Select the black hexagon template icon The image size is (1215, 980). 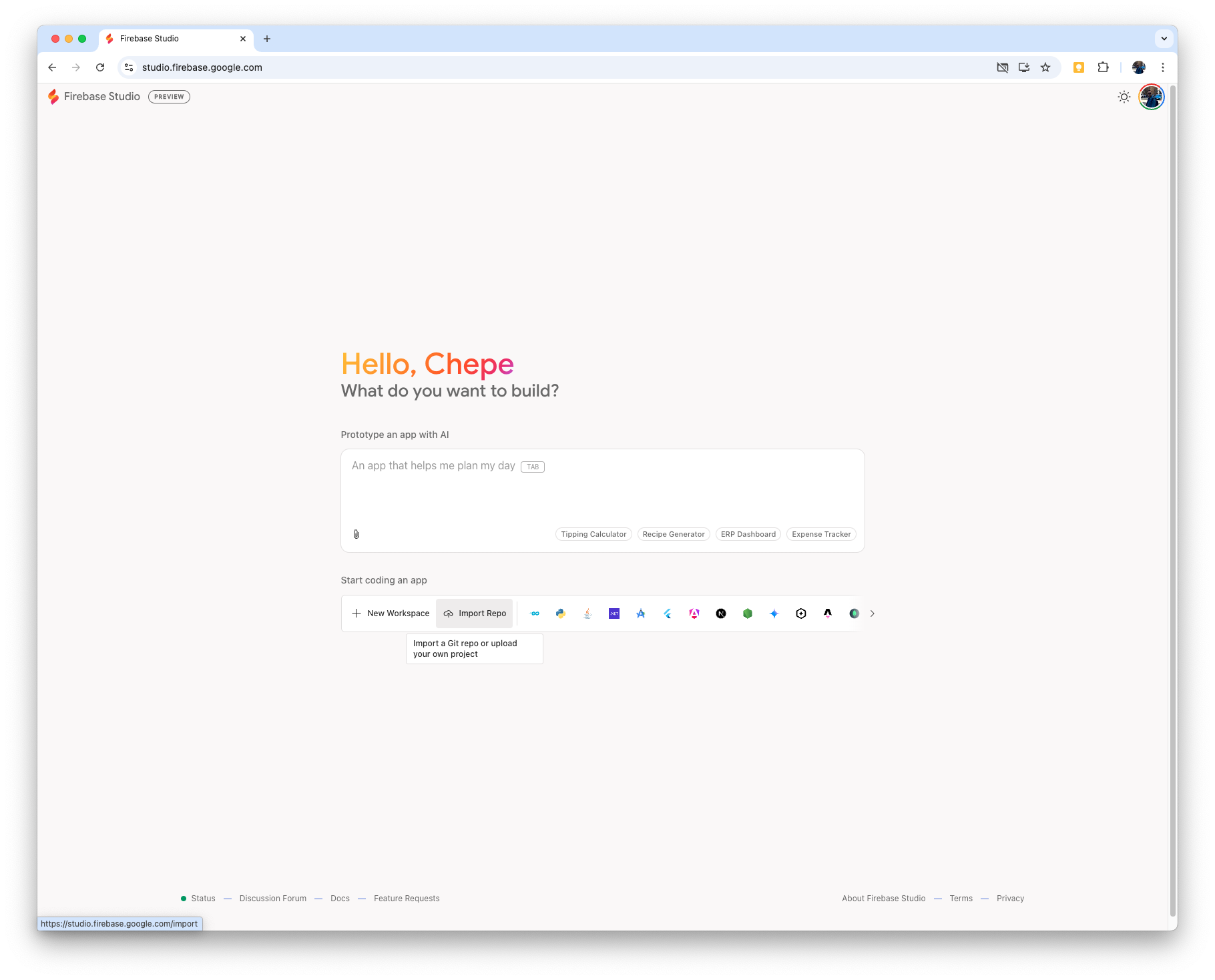point(801,614)
